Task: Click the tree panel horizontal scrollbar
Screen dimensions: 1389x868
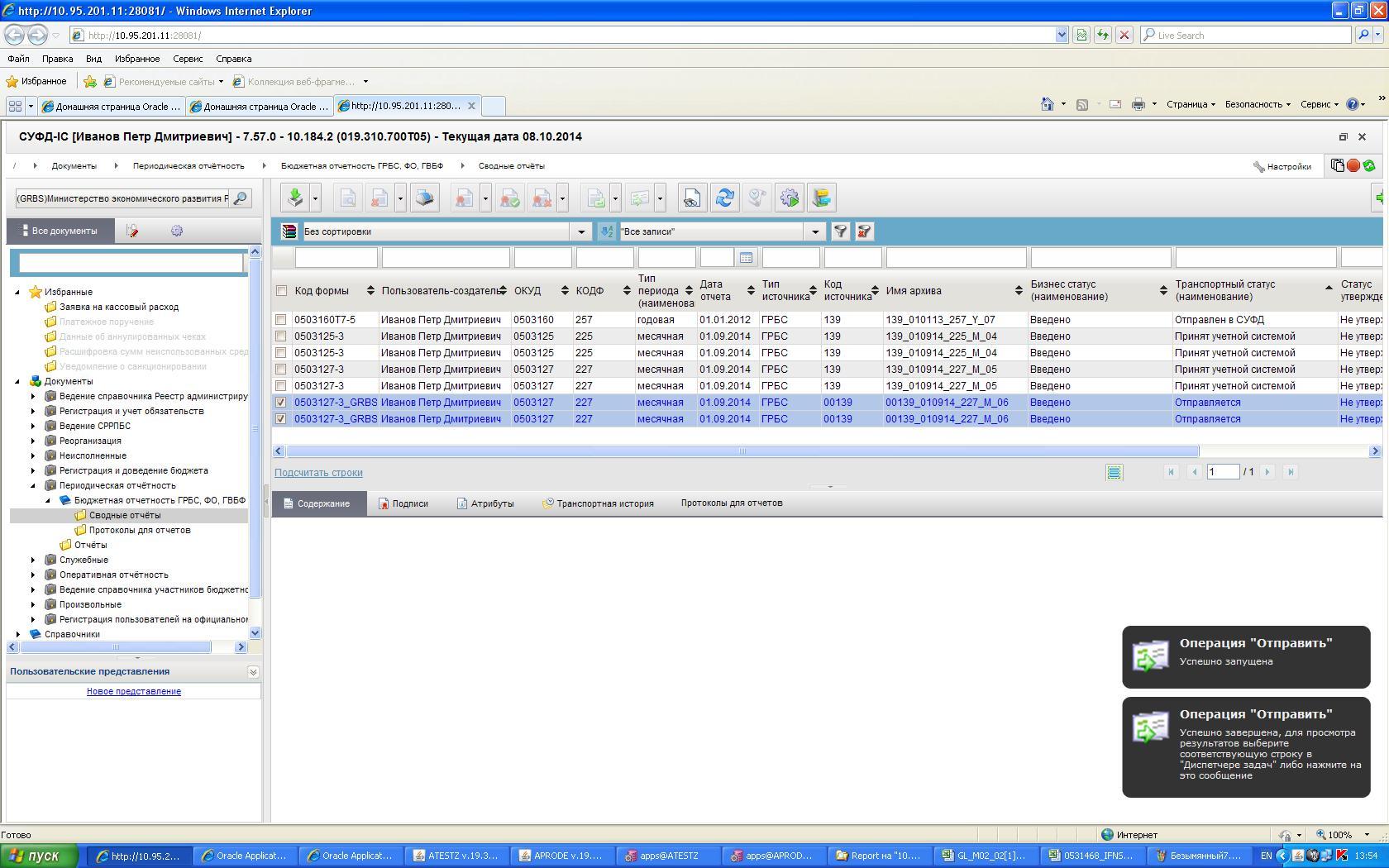Action: (114, 647)
